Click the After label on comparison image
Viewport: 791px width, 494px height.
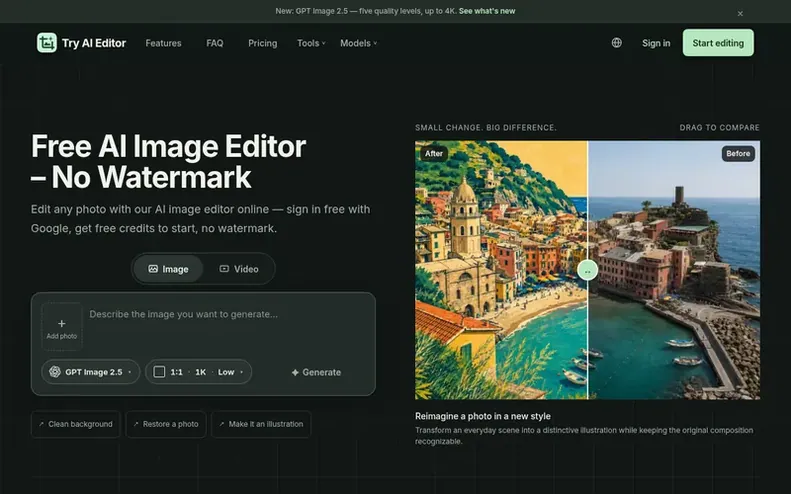434,153
